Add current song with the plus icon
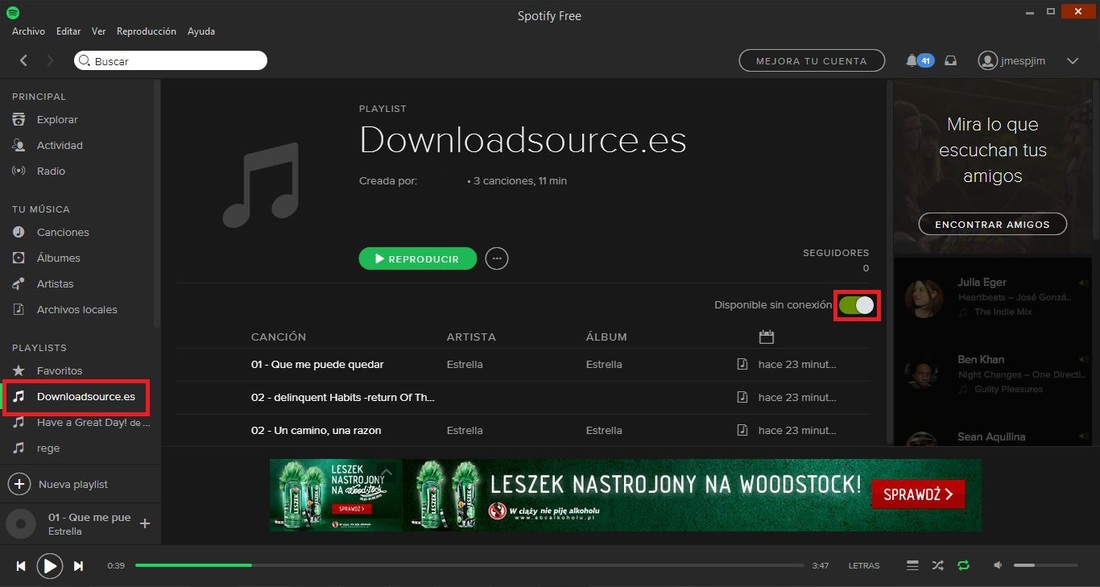Image resolution: width=1100 pixels, height=587 pixels. coord(145,523)
